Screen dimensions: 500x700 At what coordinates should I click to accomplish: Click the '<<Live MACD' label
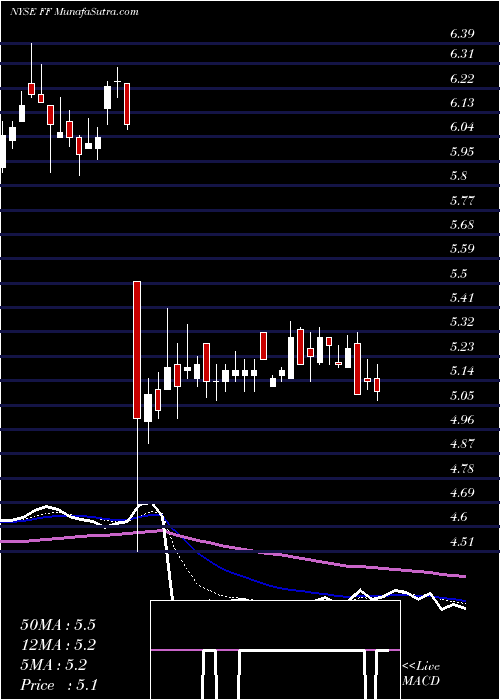[421, 674]
